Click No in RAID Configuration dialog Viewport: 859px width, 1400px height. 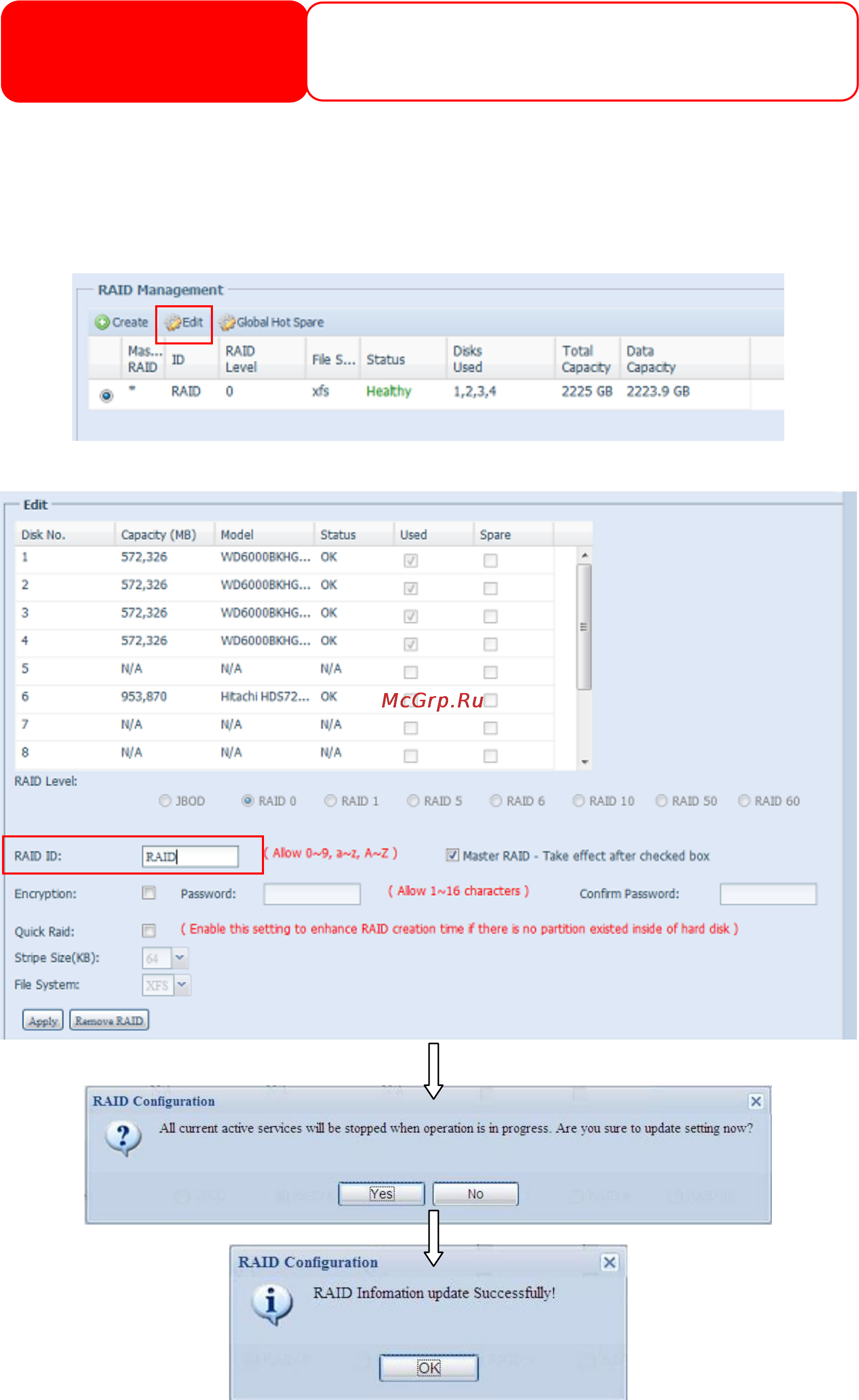click(475, 1194)
